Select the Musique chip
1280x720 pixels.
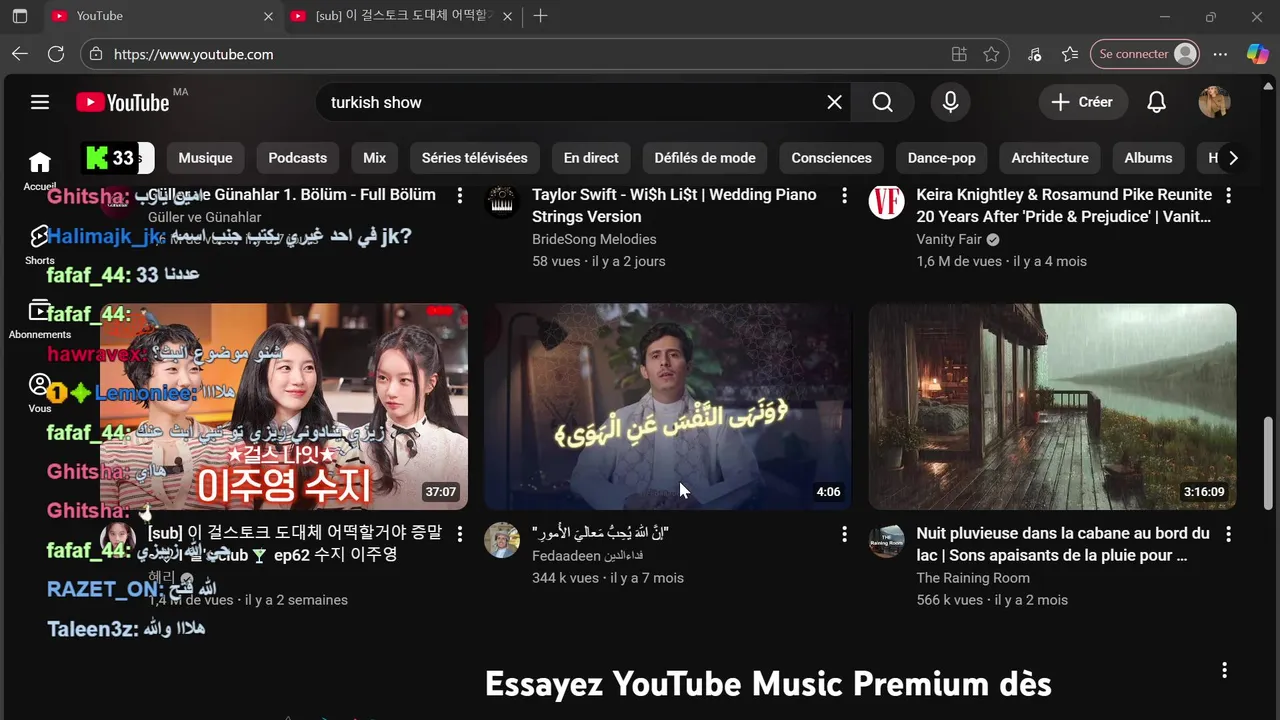205,158
